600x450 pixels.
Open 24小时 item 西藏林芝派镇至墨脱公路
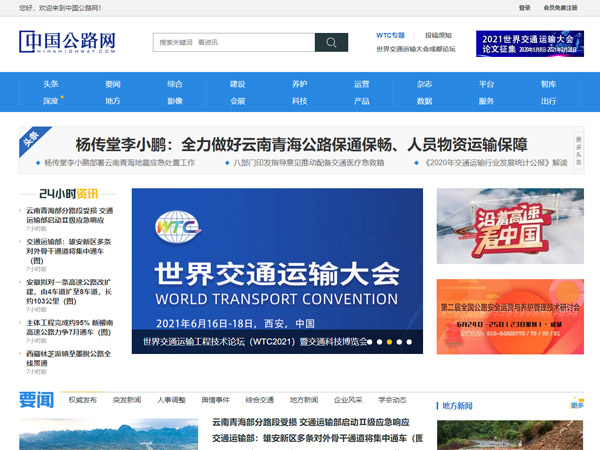point(68,358)
